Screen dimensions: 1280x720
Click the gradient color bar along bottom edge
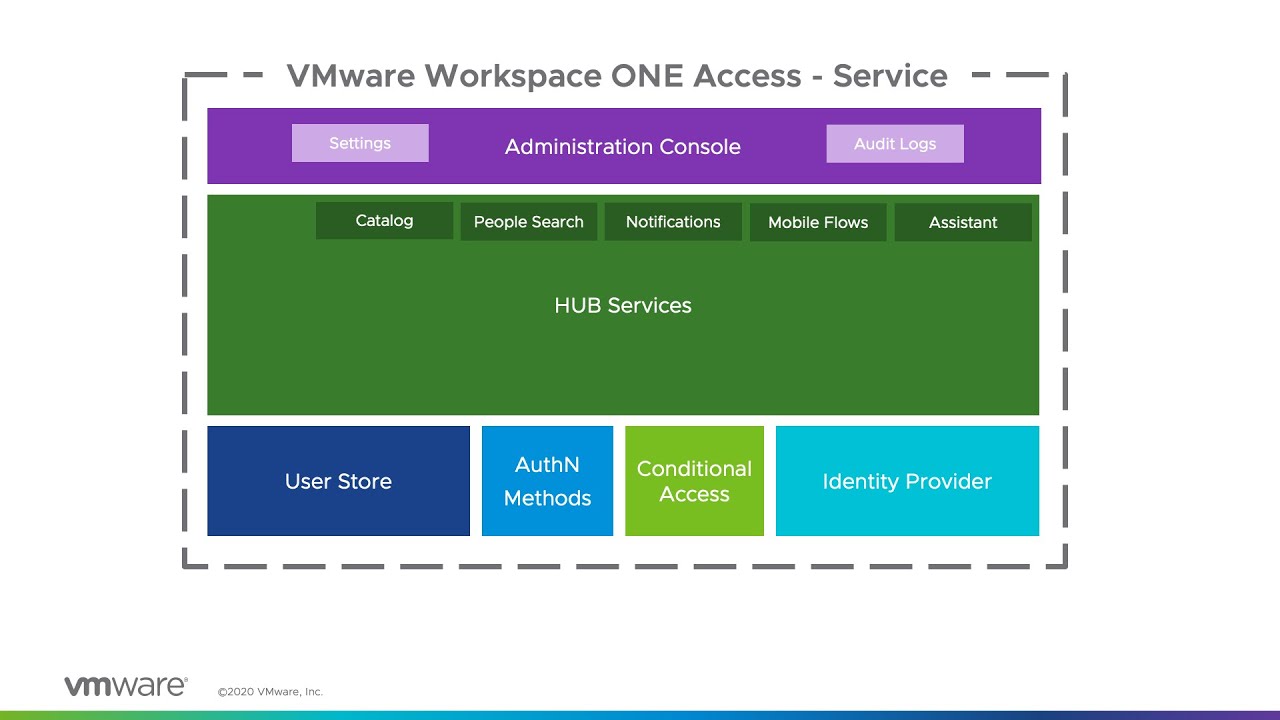pyautogui.click(x=640, y=715)
